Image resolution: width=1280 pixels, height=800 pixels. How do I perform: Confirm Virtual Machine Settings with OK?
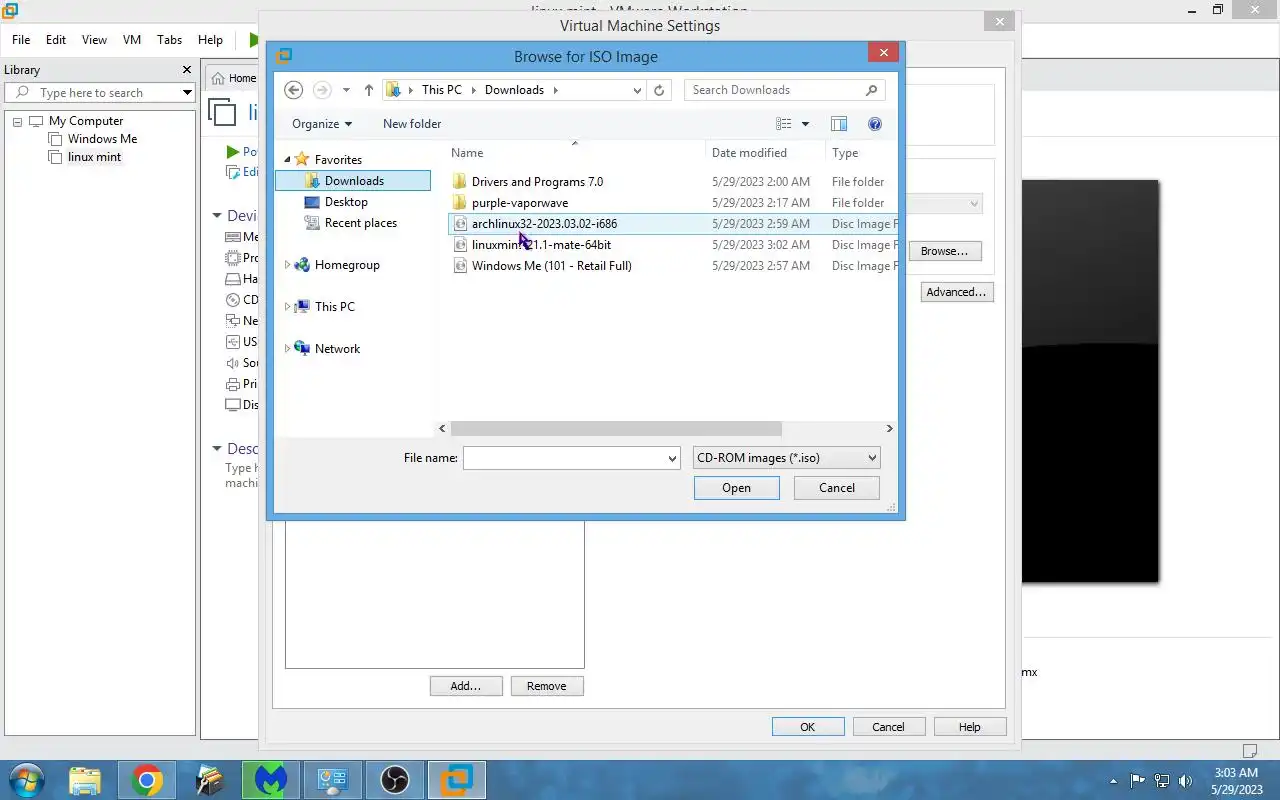point(808,727)
